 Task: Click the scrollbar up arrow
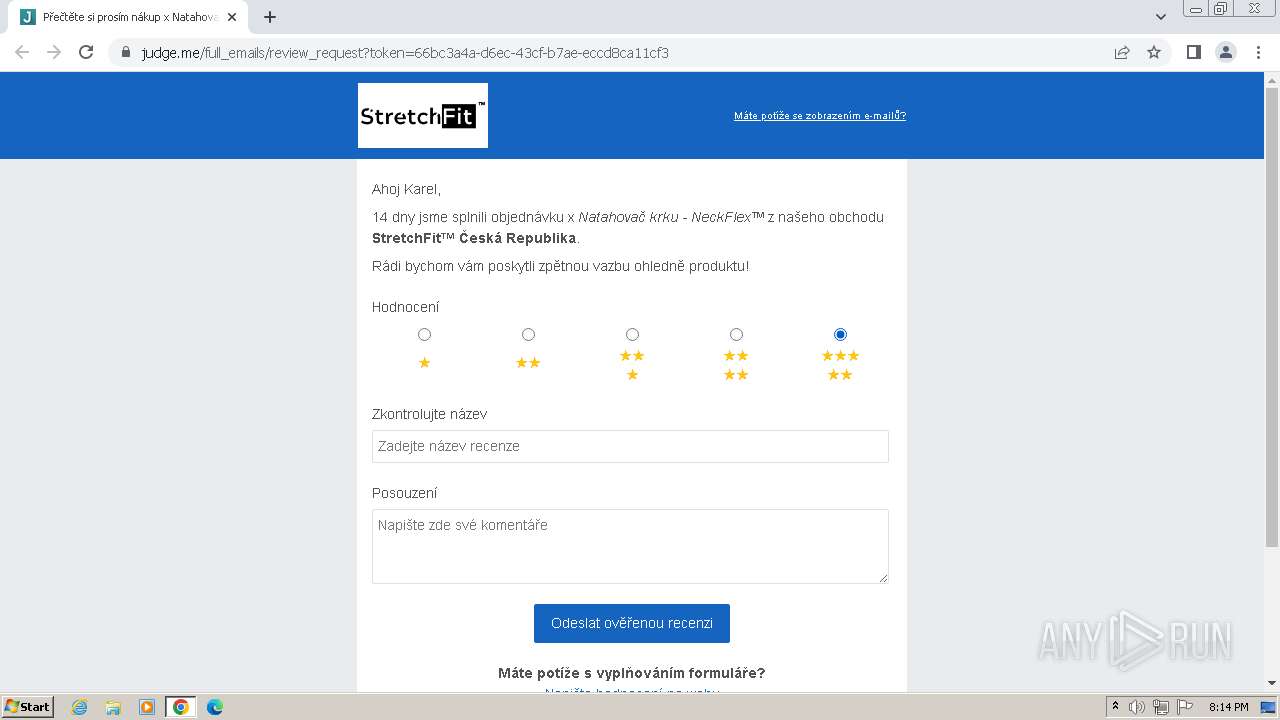[1272, 79]
